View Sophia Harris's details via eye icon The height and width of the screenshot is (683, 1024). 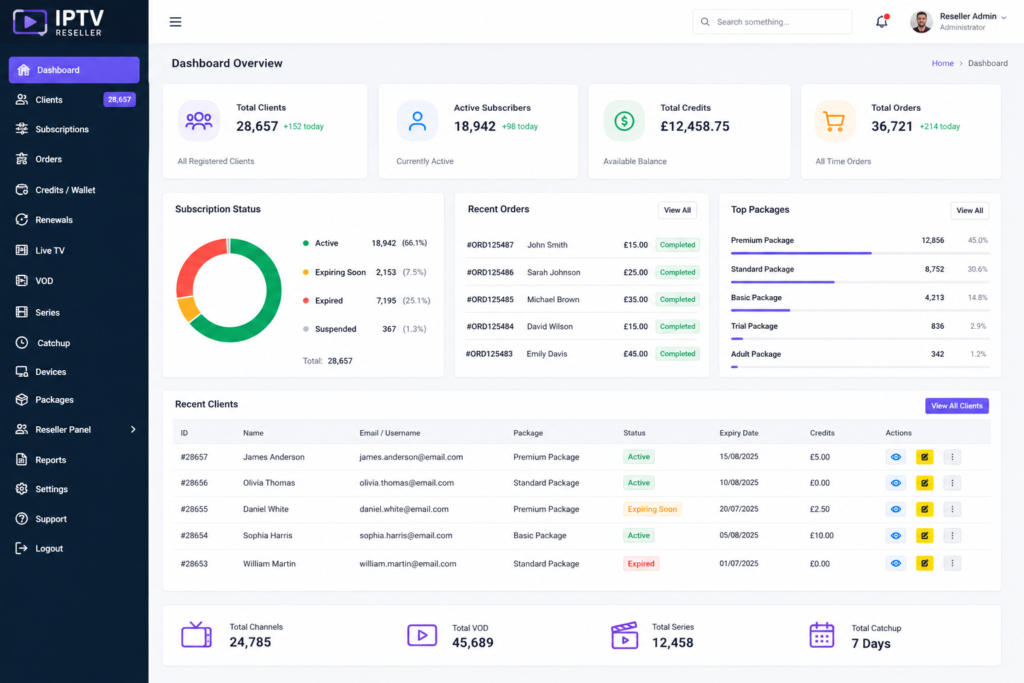pos(895,535)
